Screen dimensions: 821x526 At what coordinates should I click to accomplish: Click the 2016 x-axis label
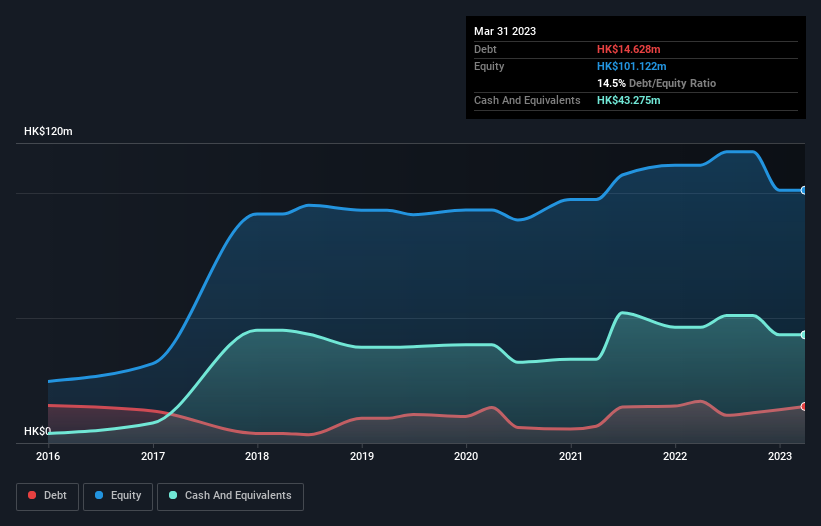[x=48, y=456]
